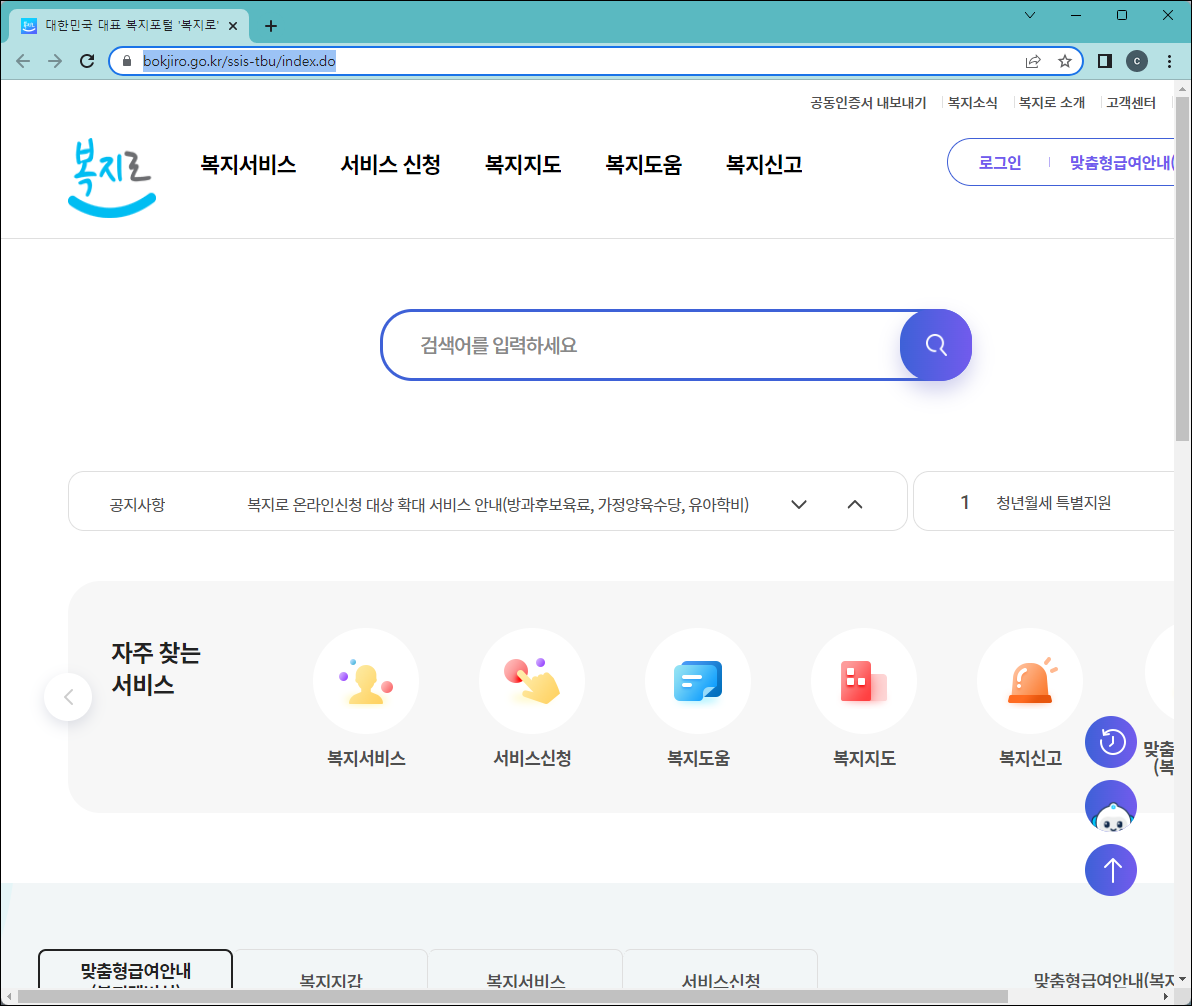Click the previous arrow on 자주 찾는 서비스 carousel
This screenshot has height=1006, width=1192.
click(68, 696)
